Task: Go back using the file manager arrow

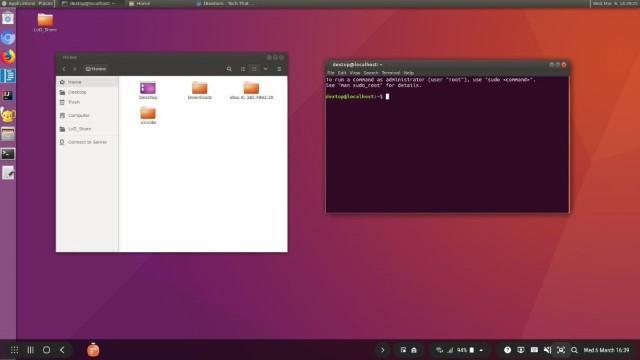Action: 64,69
